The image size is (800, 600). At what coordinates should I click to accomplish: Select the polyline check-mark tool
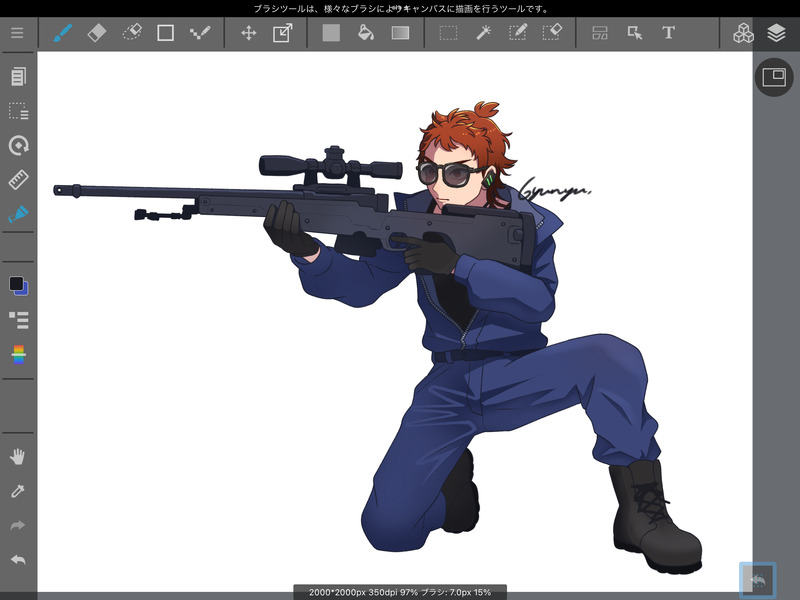[199, 33]
